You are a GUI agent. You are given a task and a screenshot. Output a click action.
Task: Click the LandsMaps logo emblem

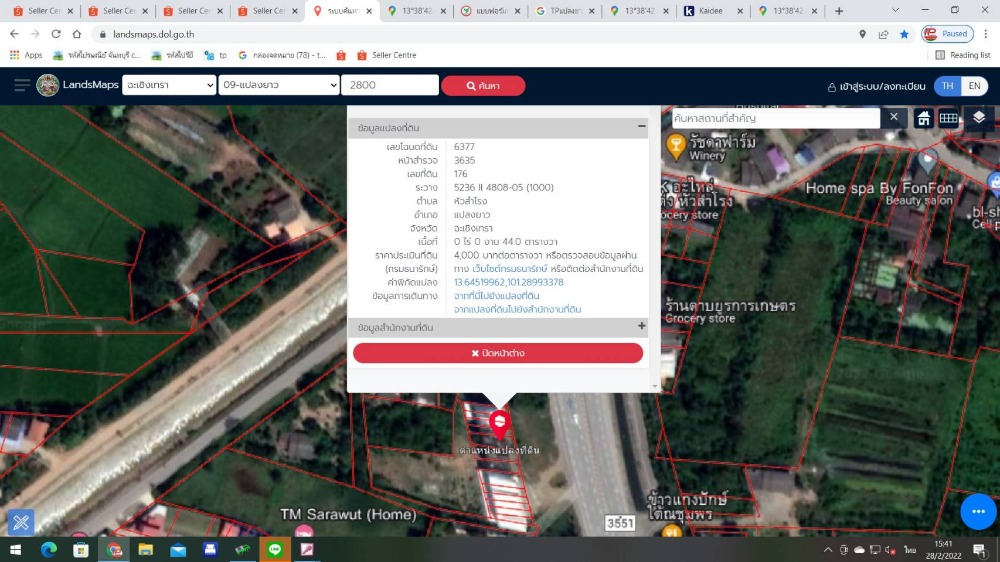(48, 85)
